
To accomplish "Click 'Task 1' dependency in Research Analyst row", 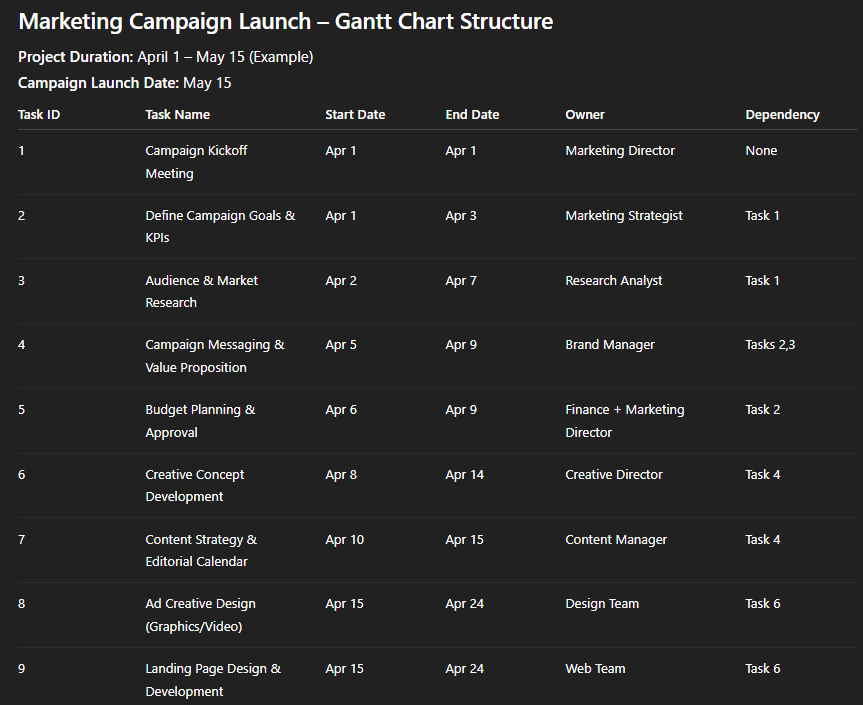I will click(762, 281).
